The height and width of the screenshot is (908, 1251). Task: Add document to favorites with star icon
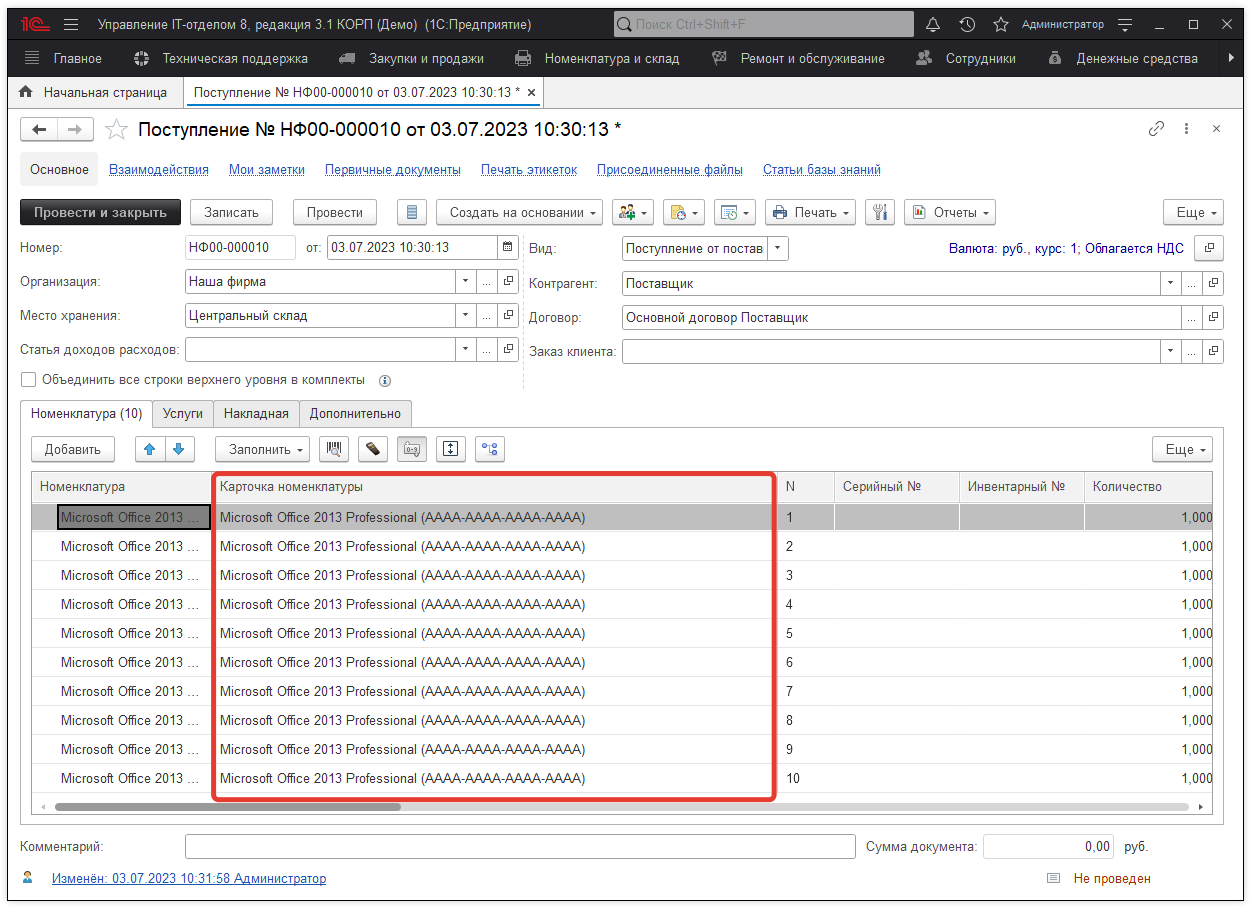(x=117, y=129)
